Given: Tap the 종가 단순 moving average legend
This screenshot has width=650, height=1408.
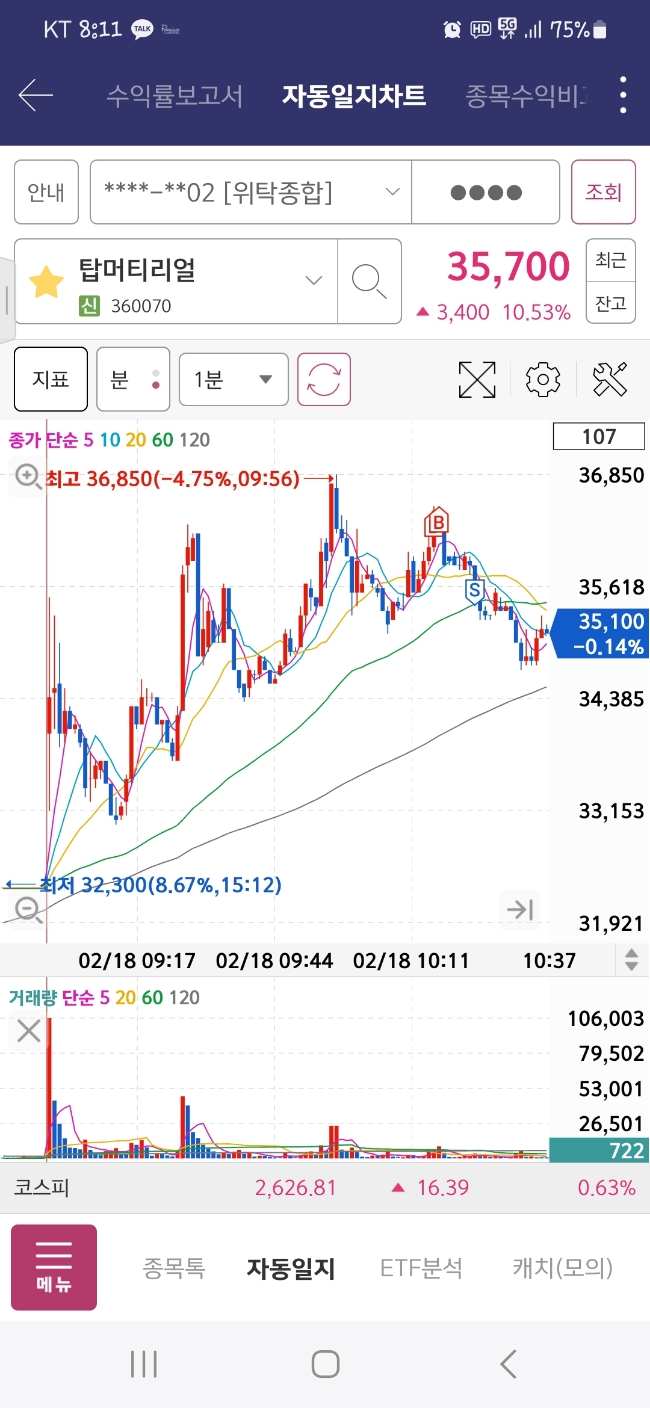Looking at the screenshot, I should coord(109,439).
